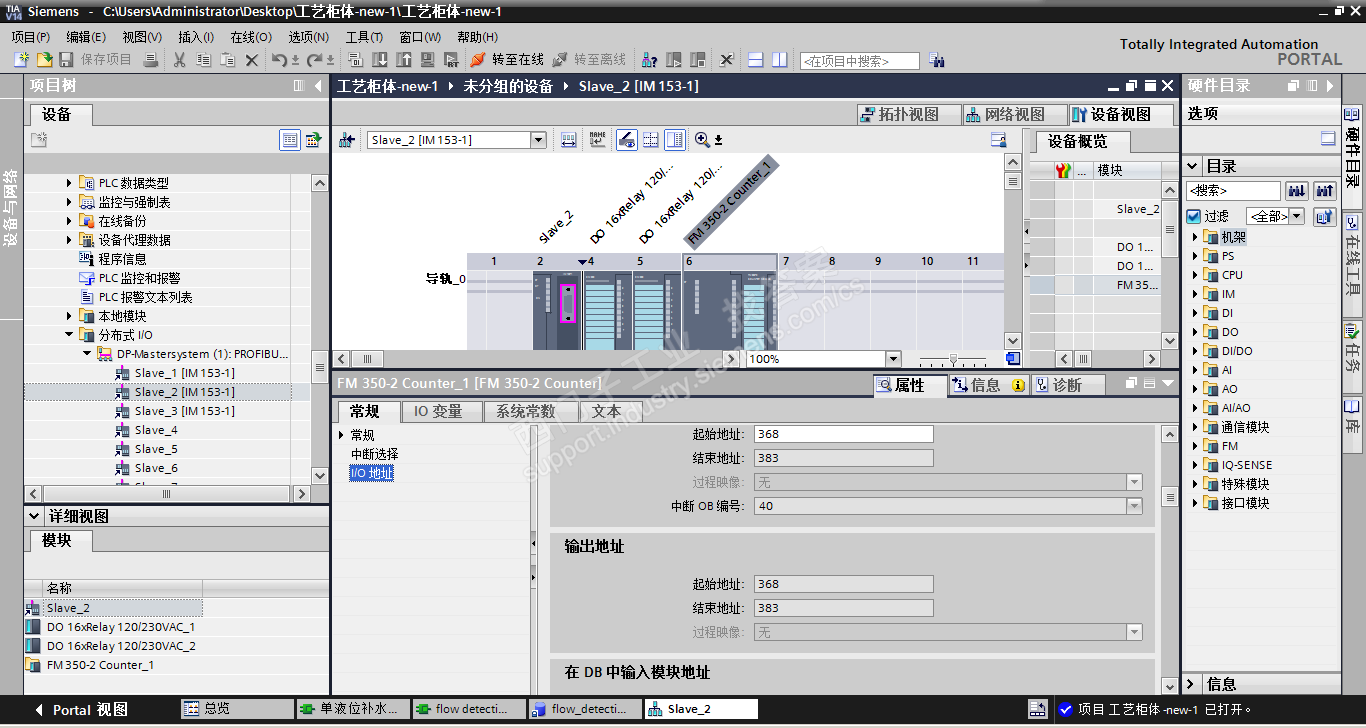Viewport: 1366px width, 728px height.
Task: Add new device icon in project tree
Action: point(39,140)
